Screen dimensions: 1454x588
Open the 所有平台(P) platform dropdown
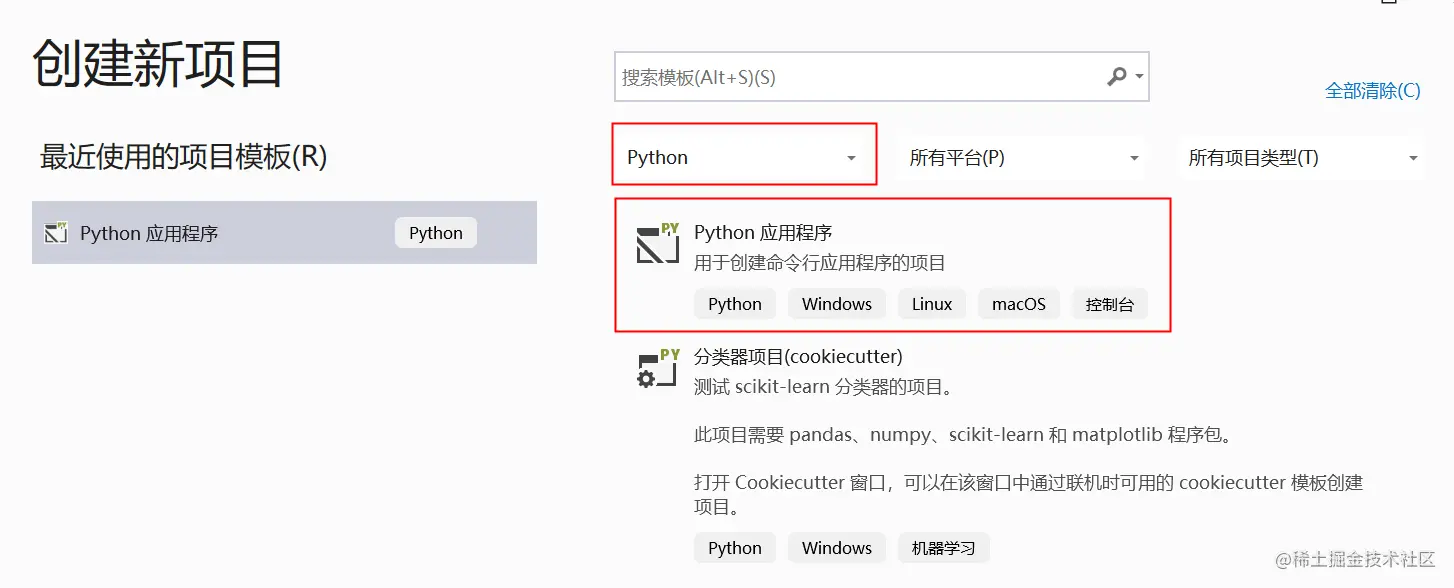tap(1022, 157)
